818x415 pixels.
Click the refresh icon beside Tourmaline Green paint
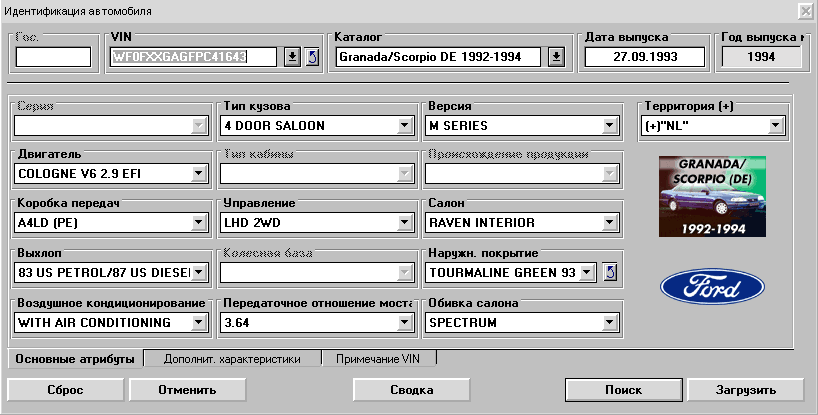tap(610, 271)
